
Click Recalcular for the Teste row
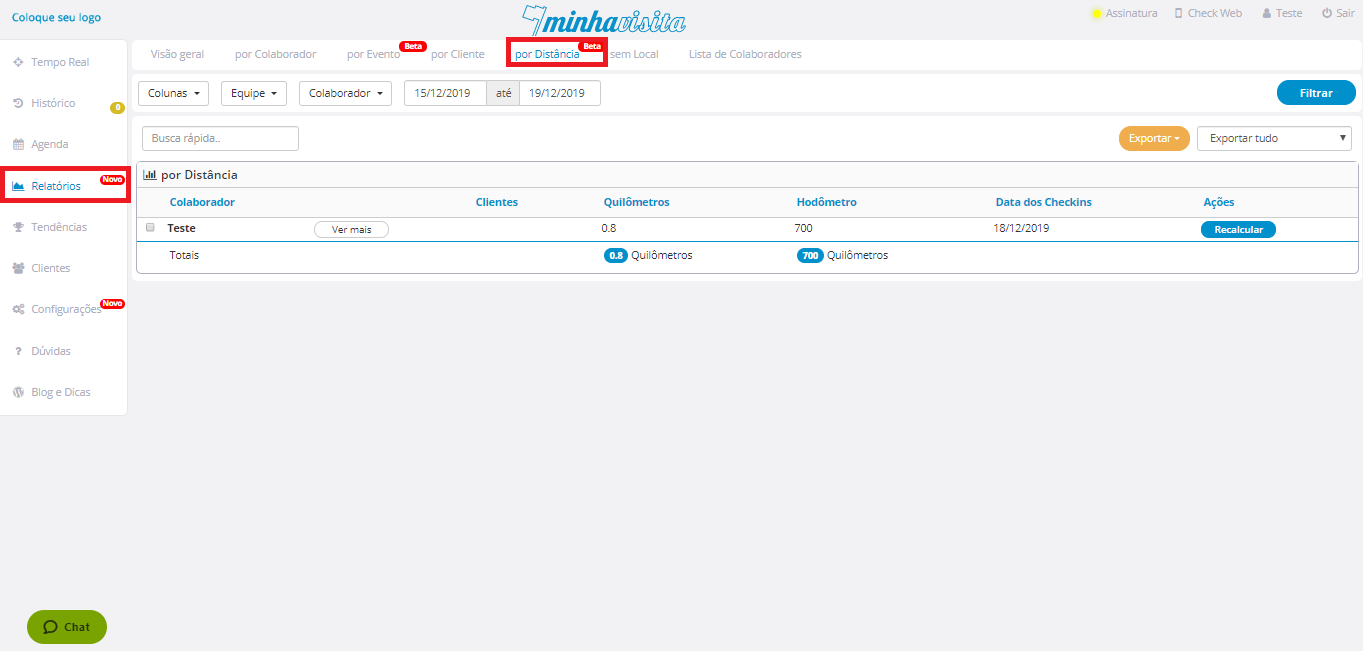pos(1238,229)
